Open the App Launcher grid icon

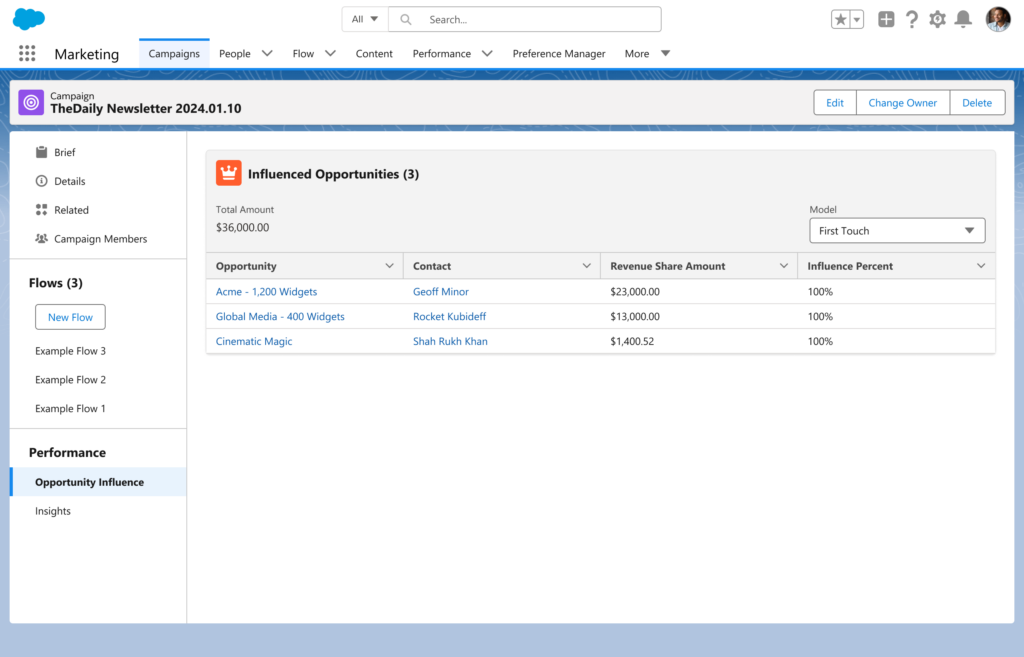(x=27, y=54)
